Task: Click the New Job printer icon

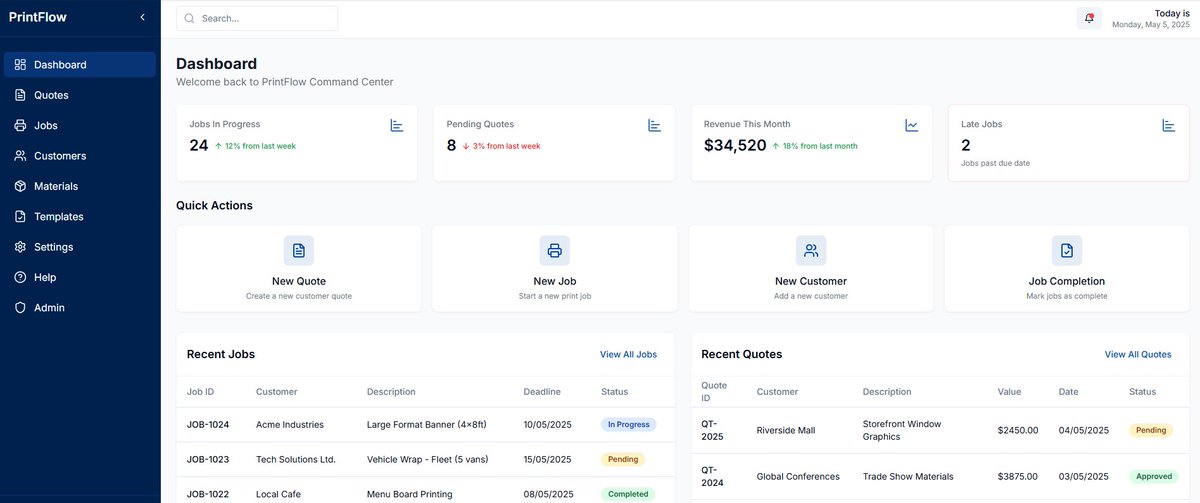Action: point(555,250)
